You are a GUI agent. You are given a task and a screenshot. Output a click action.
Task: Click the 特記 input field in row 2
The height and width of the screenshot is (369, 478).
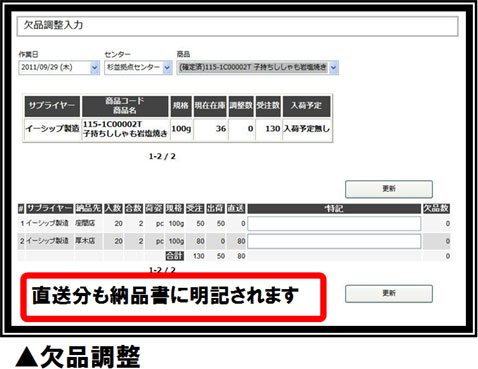click(334, 241)
